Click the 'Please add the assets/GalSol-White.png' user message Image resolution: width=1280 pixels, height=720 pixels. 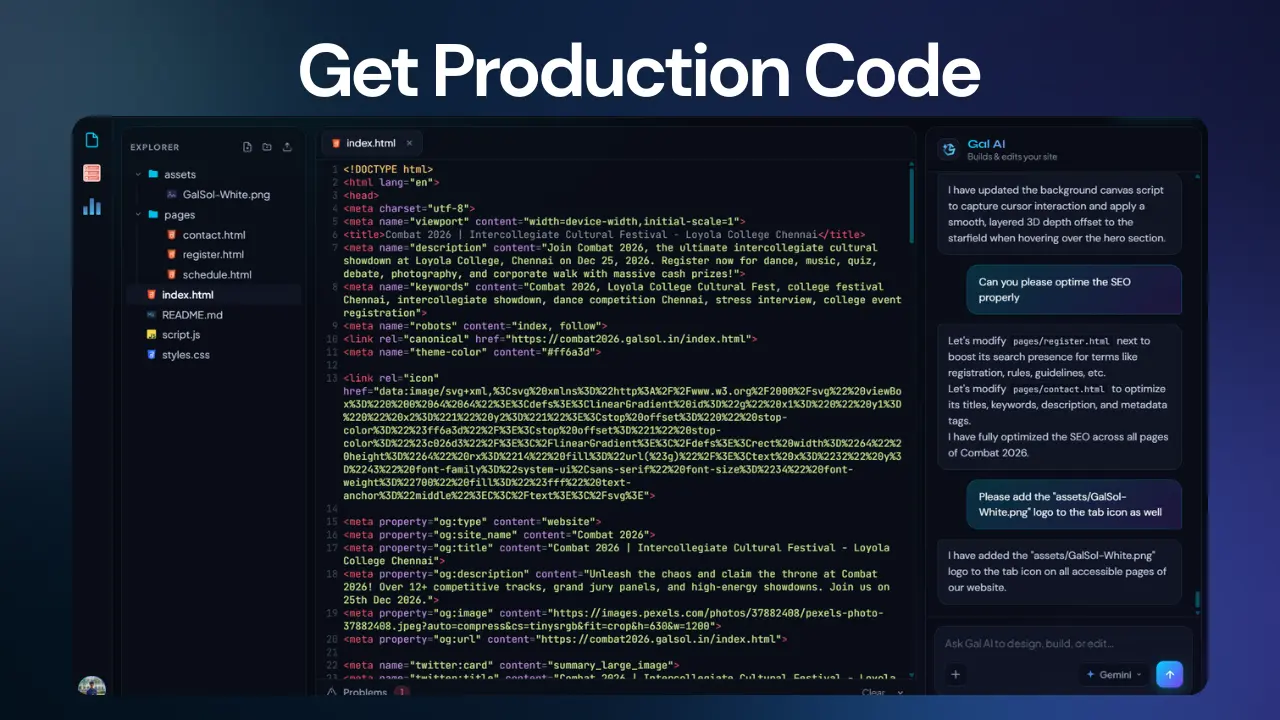click(1074, 504)
